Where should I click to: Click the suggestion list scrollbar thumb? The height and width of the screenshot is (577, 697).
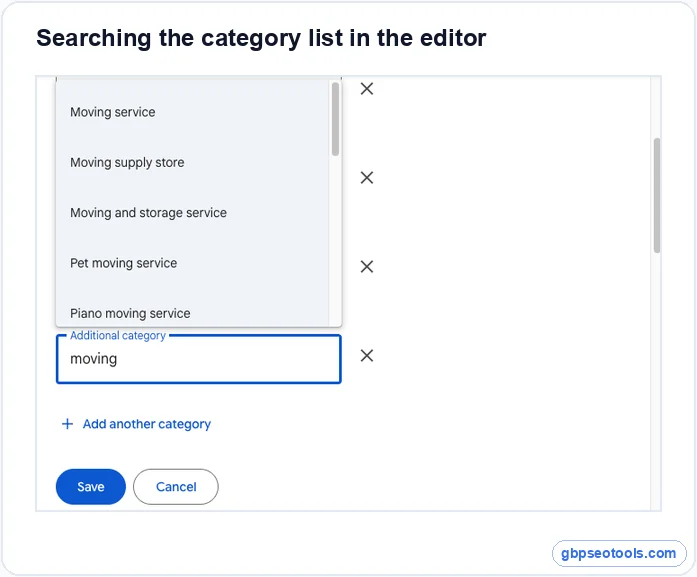(x=335, y=119)
